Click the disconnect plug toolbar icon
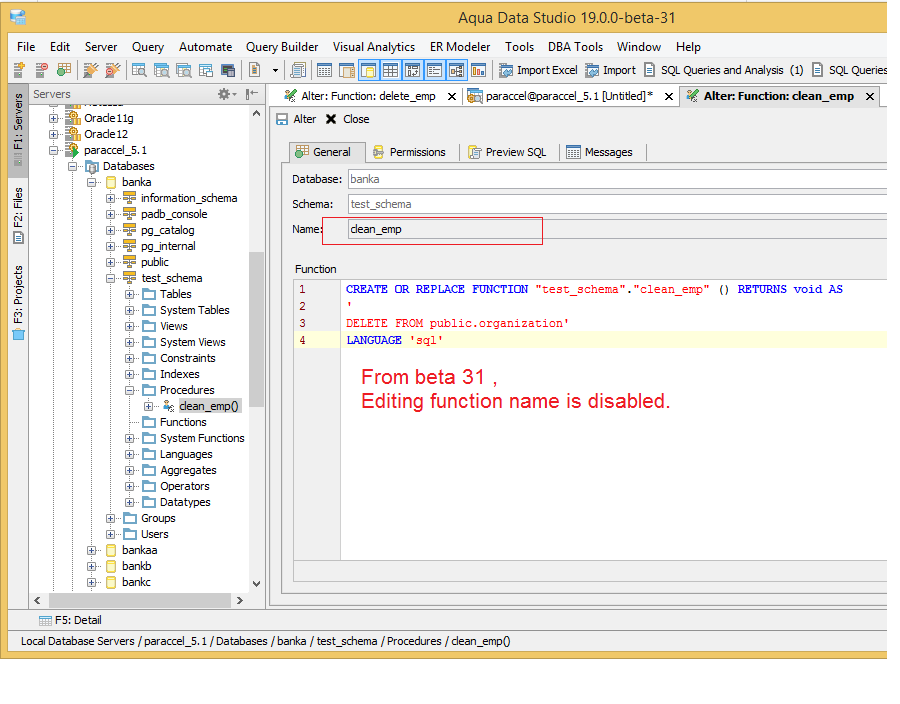The width and height of the screenshot is (900, 704). tap(112, 70)
